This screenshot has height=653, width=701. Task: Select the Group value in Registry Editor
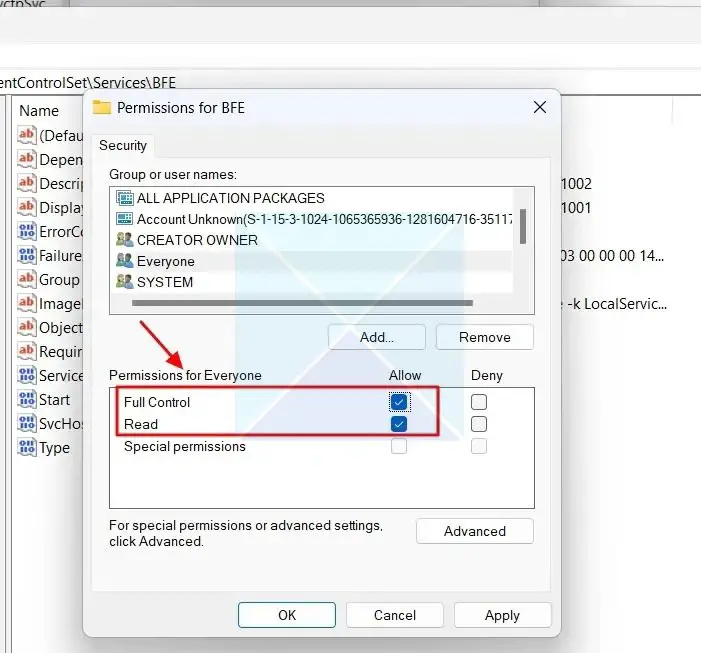click(x=49, y=279)
